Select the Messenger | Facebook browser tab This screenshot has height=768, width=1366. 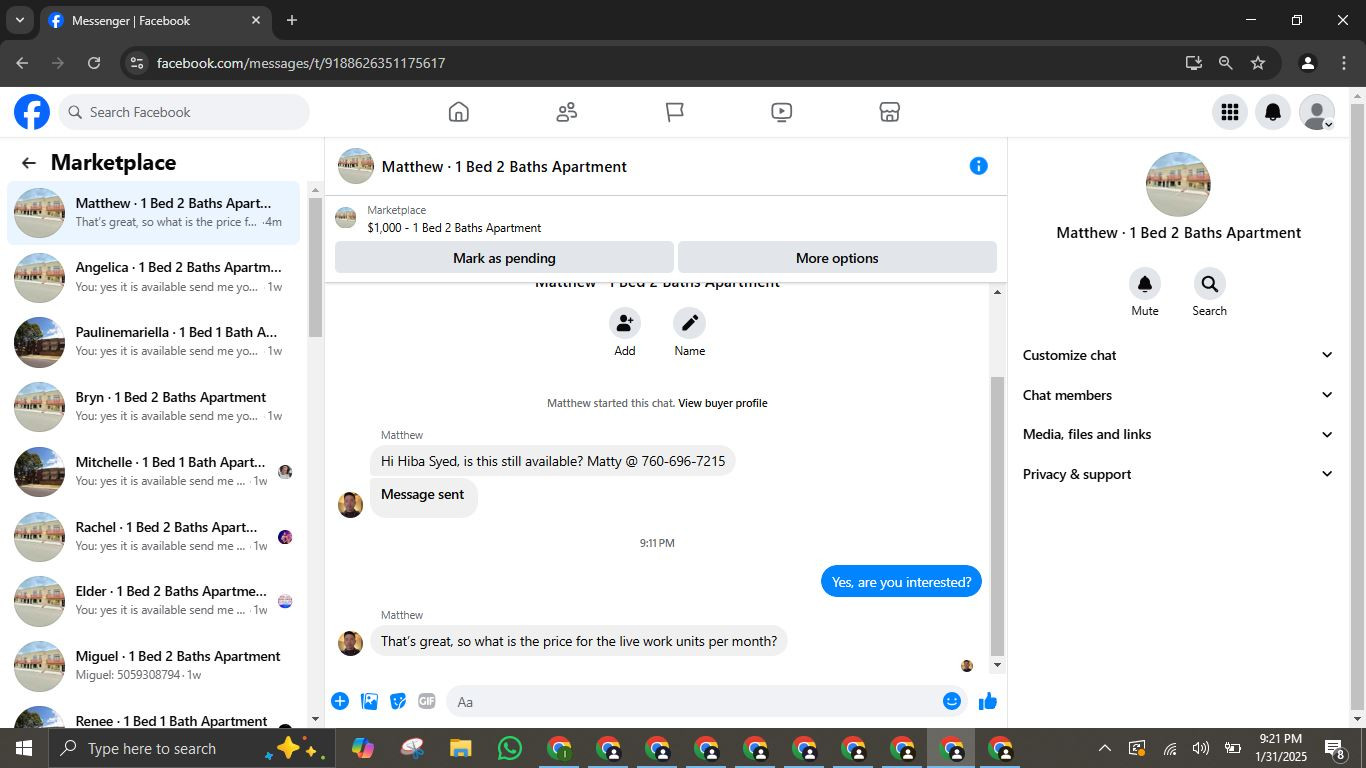tap(156, 20)
